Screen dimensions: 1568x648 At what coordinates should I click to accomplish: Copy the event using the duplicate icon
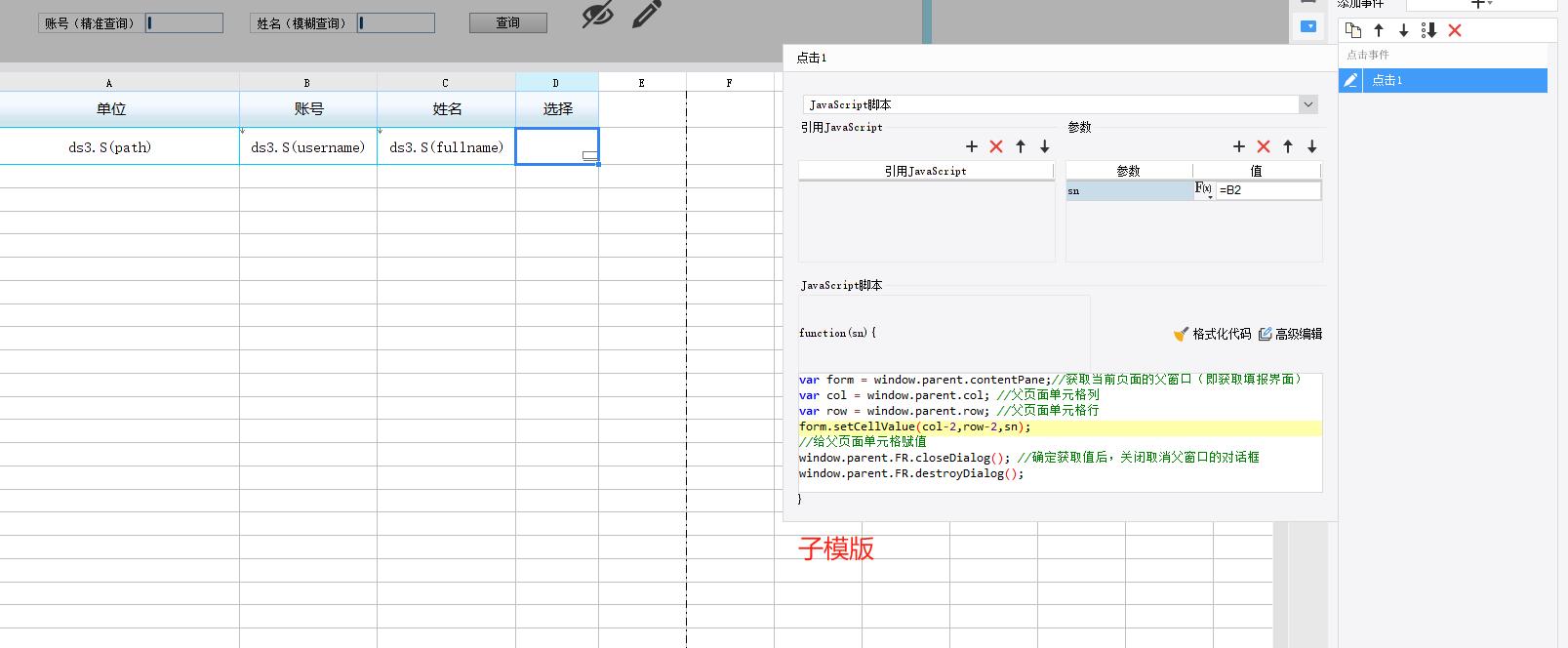coord(1353,30)
